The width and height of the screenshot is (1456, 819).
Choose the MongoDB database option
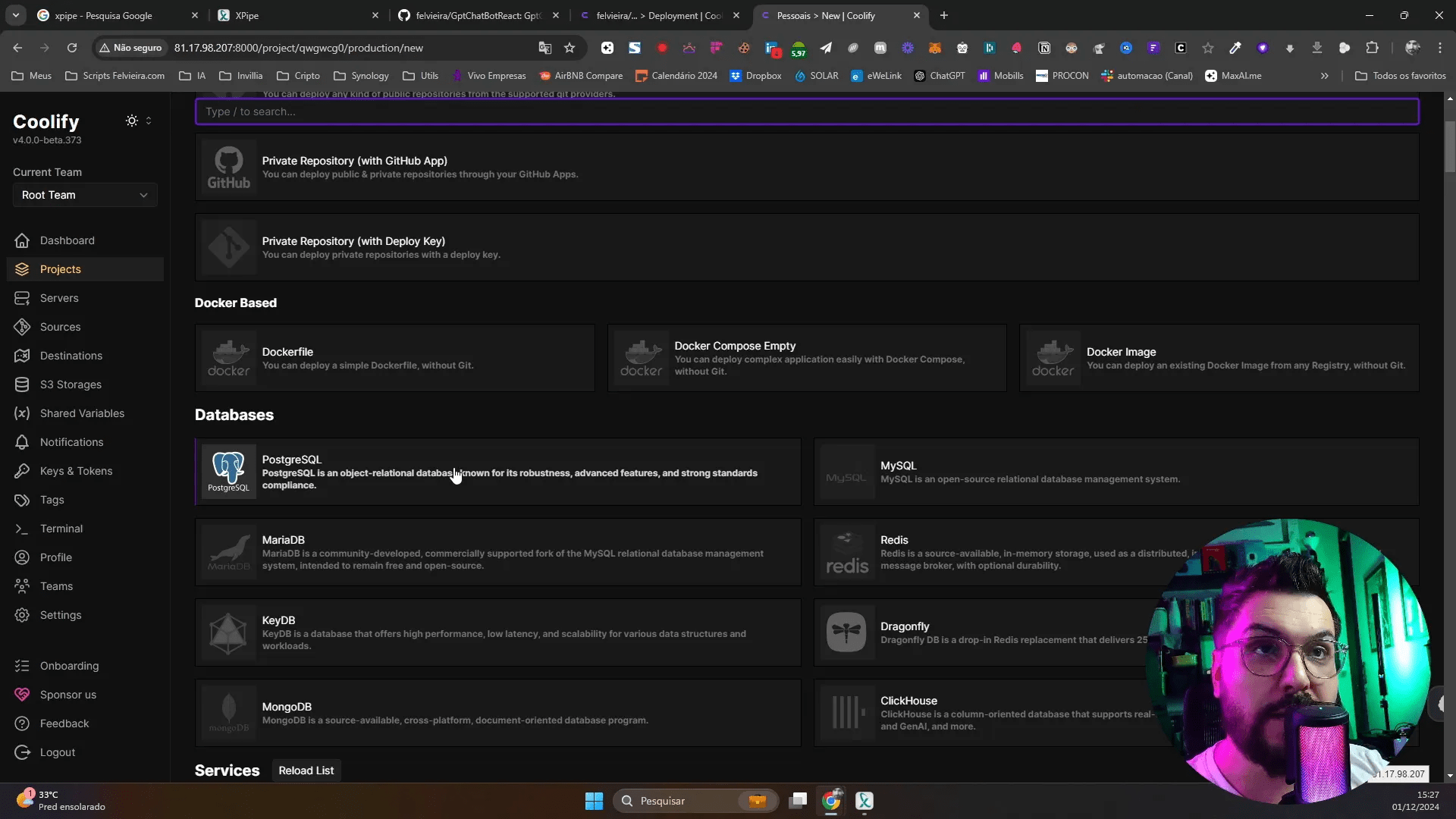coord(497,713)
